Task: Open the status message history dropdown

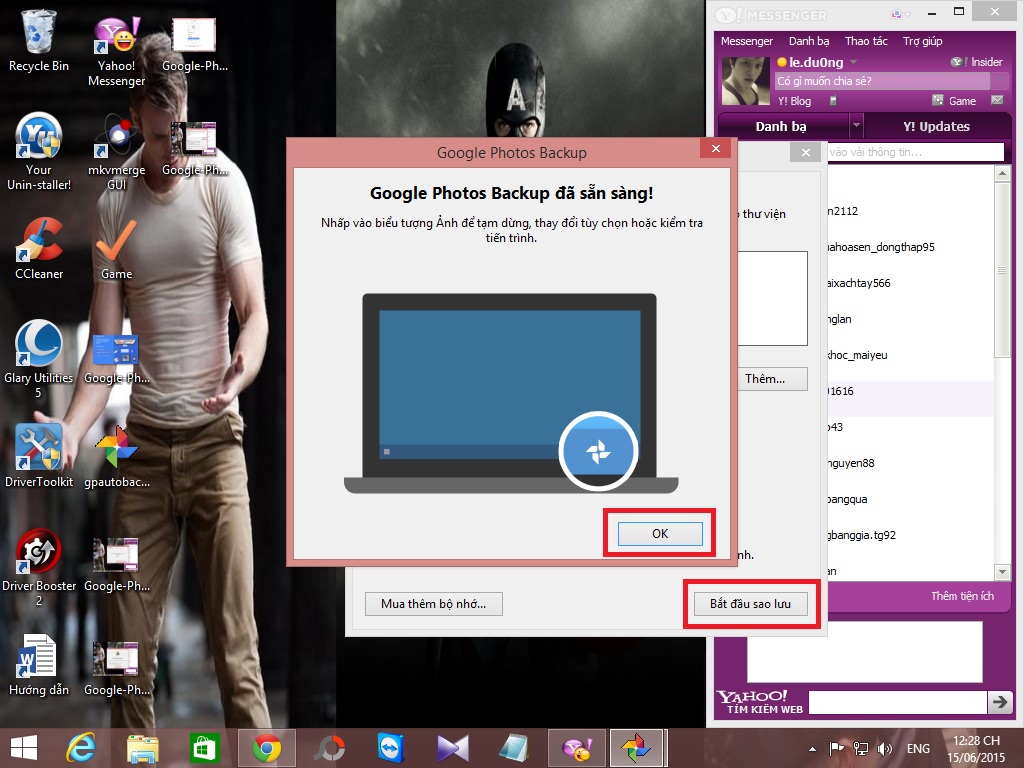Action: pyautogui.click(x=998, y=82)
